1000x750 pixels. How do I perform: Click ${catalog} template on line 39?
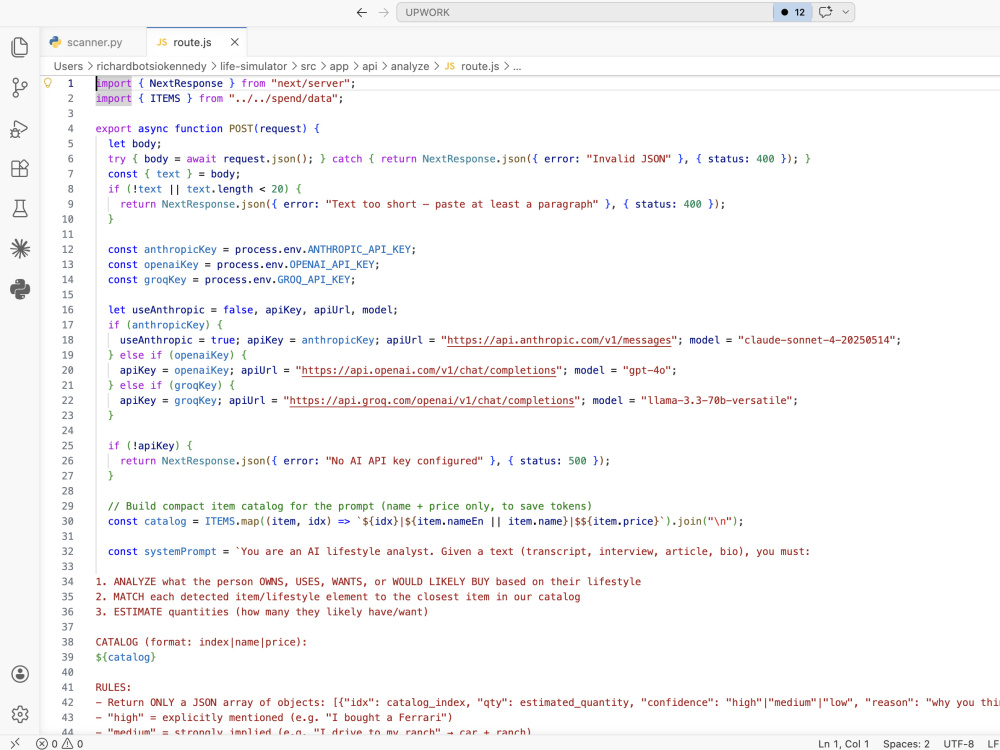126,657
